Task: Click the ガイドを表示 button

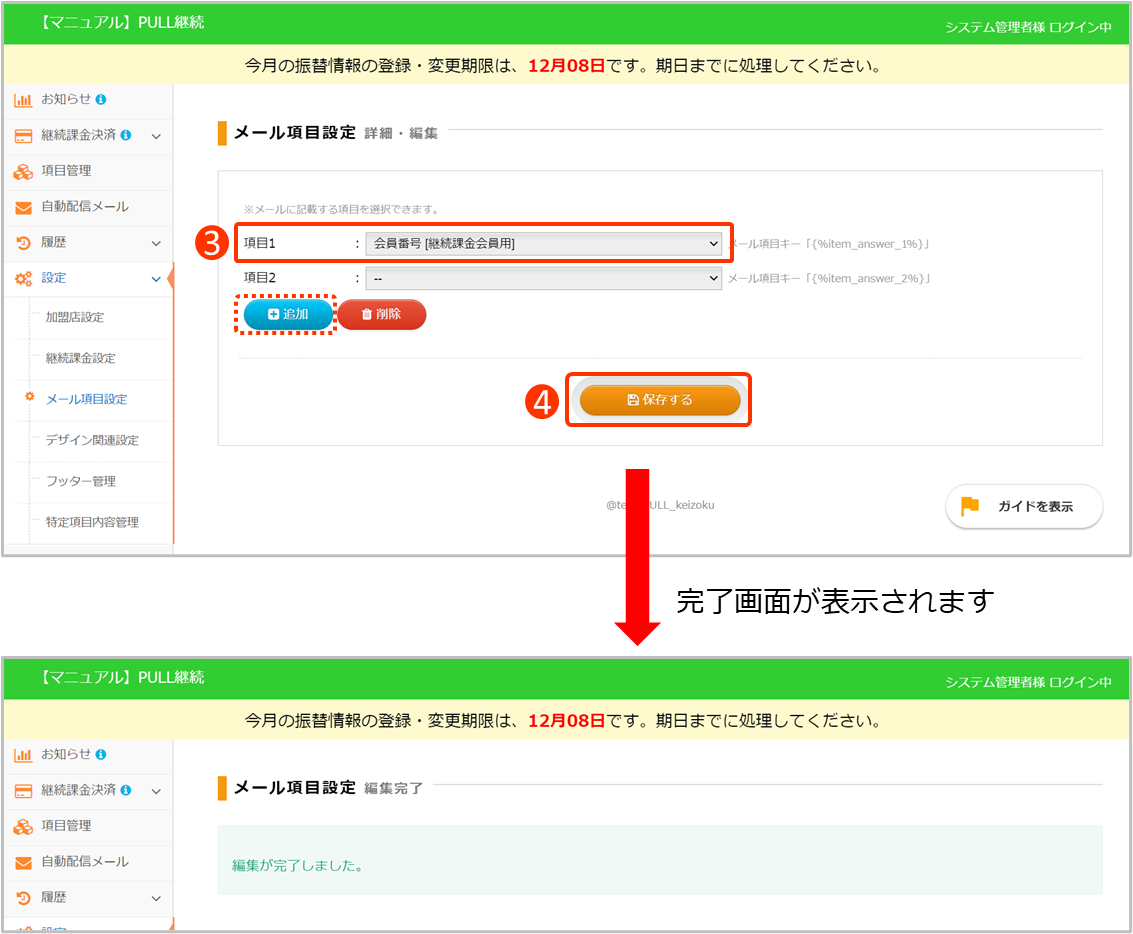Action: point(1024,506)
